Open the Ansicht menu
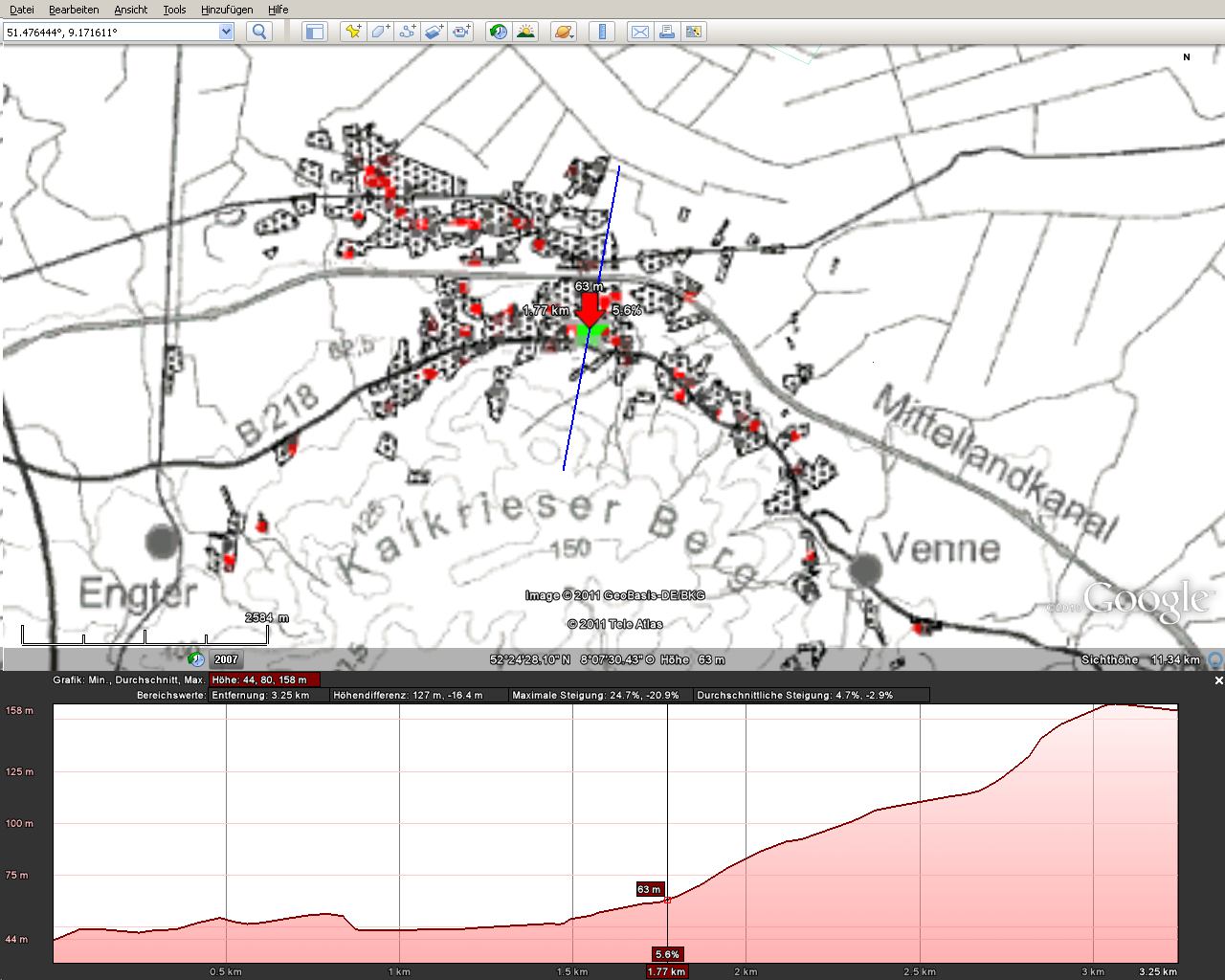Image resolution: width=1225 pixels, height=980 pixels. (130, 10)
